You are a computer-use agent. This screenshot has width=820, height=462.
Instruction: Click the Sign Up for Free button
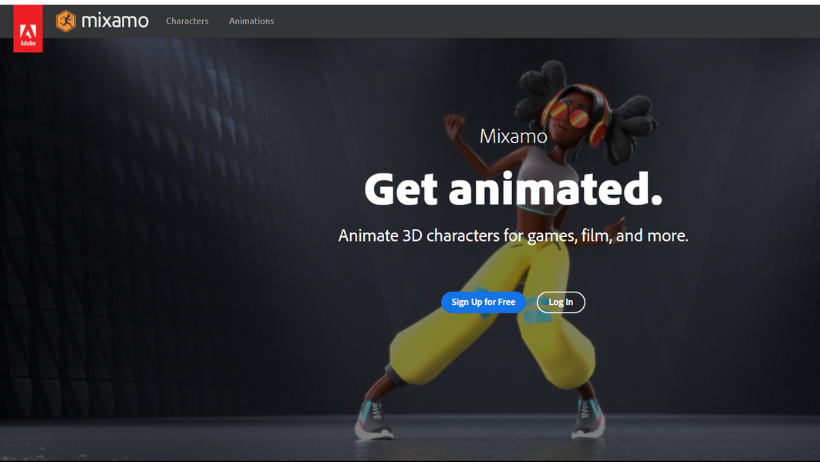point(483,302)
